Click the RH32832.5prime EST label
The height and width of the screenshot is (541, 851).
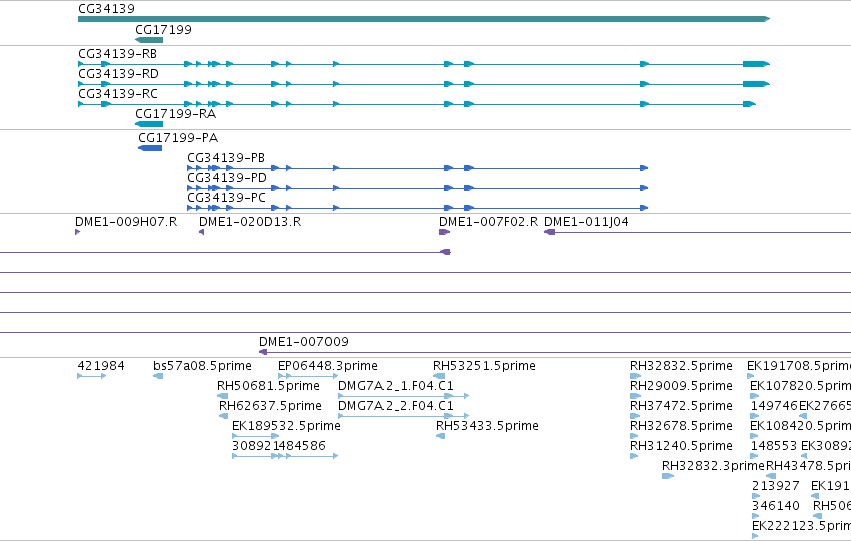(x=681, y=365)
